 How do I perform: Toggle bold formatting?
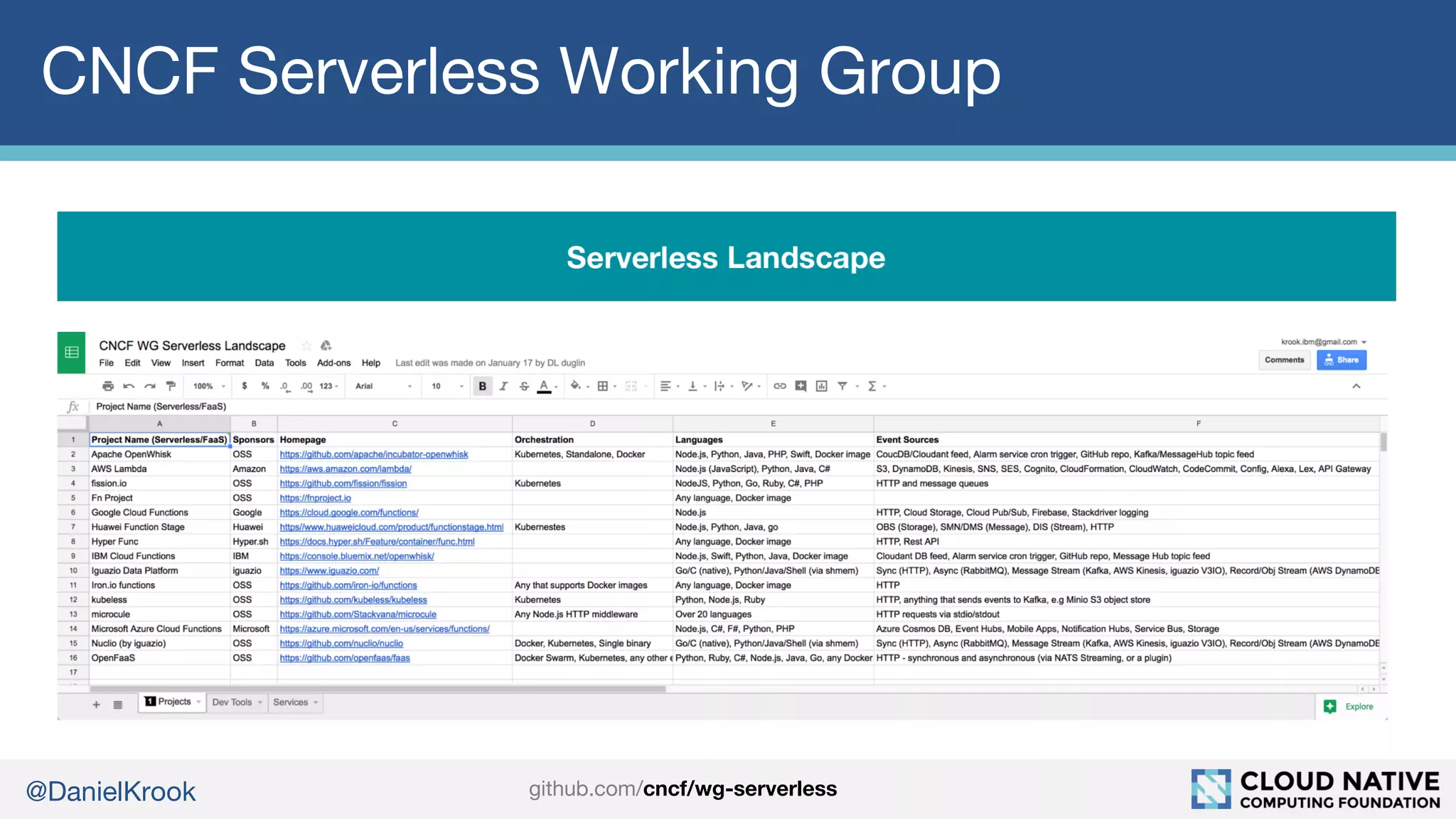pos(483,386)
